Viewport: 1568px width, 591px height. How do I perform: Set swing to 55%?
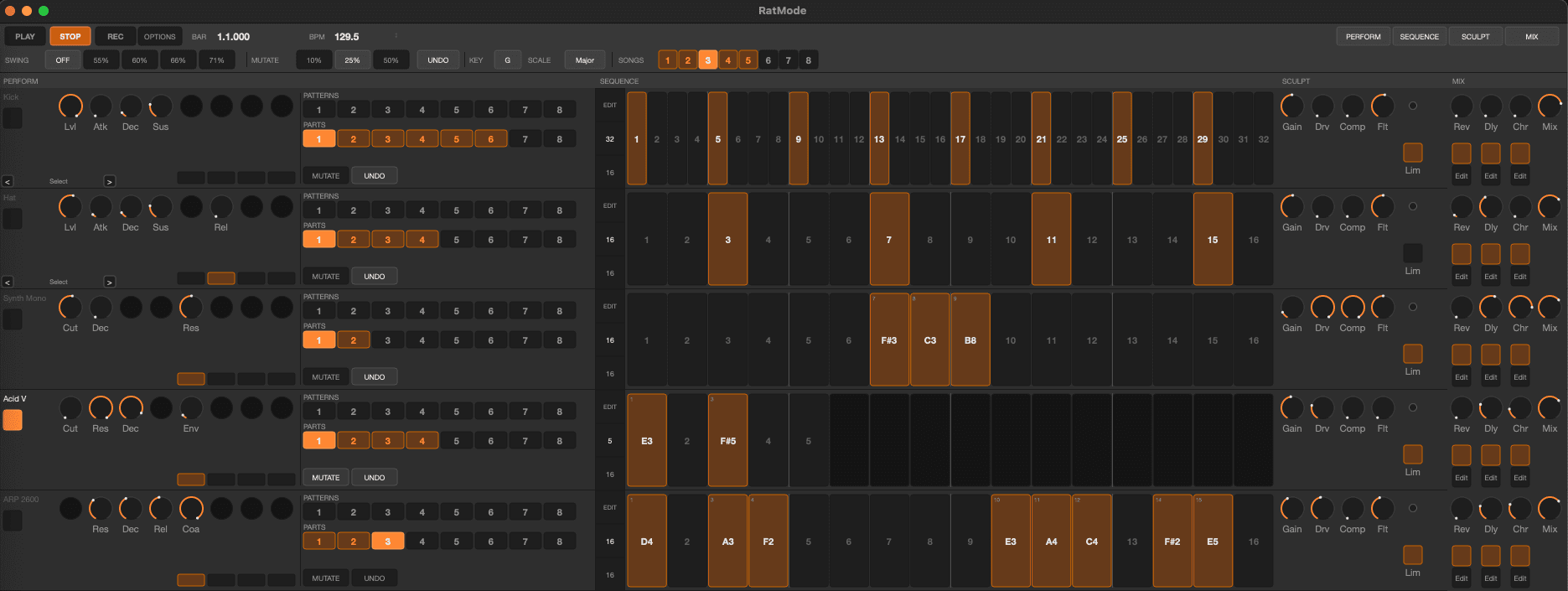[x=101, y=60]
